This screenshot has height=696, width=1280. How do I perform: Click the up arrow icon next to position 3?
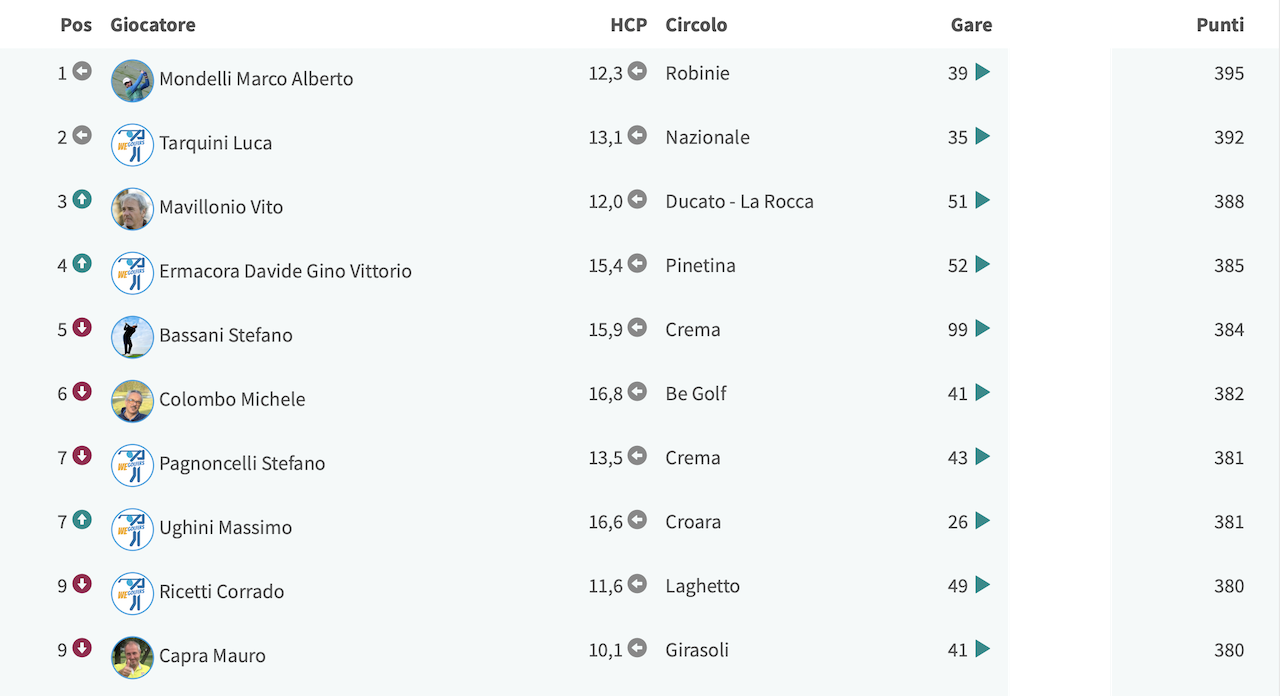tap(82, 200)
